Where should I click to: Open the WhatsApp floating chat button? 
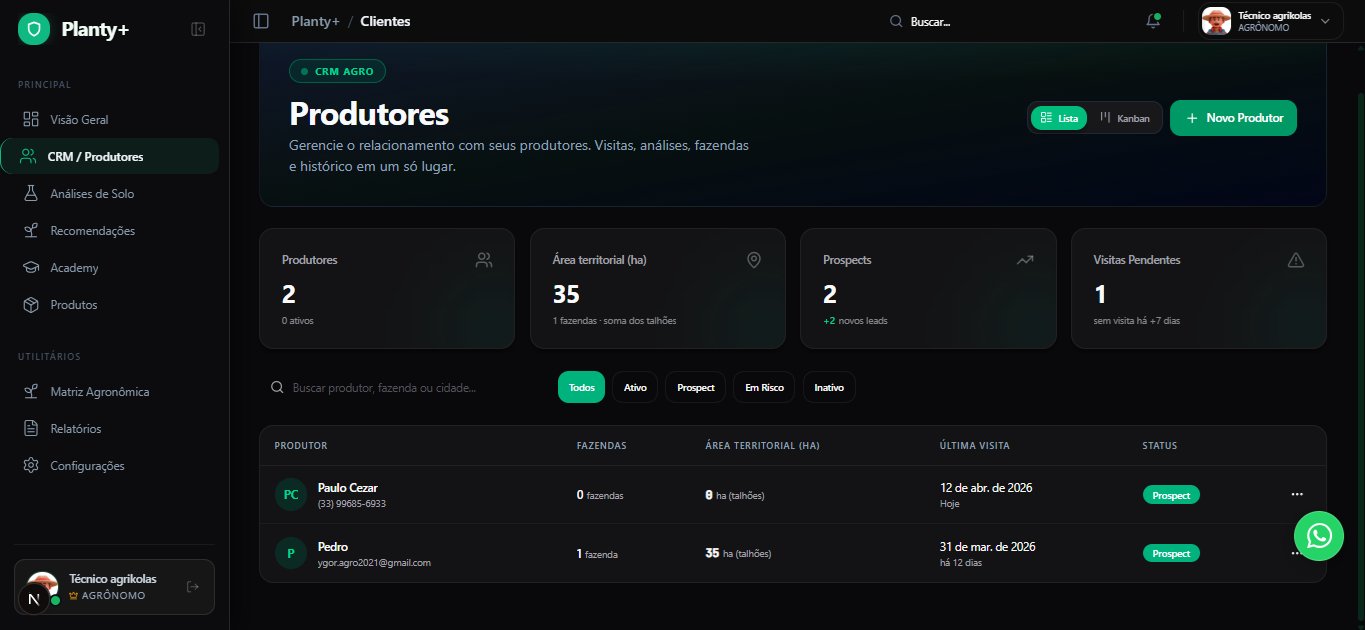[1319, 536]
